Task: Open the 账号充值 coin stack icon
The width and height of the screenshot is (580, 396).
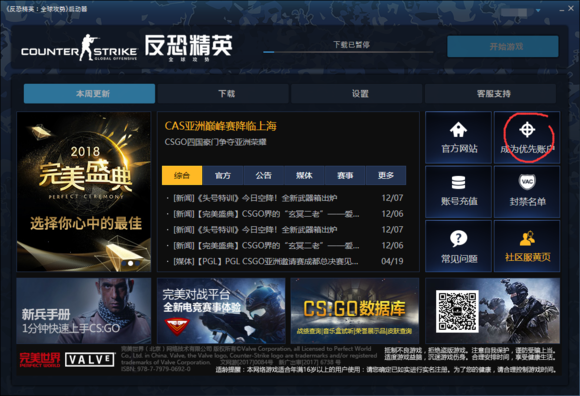Action: [x=458, y=183]
